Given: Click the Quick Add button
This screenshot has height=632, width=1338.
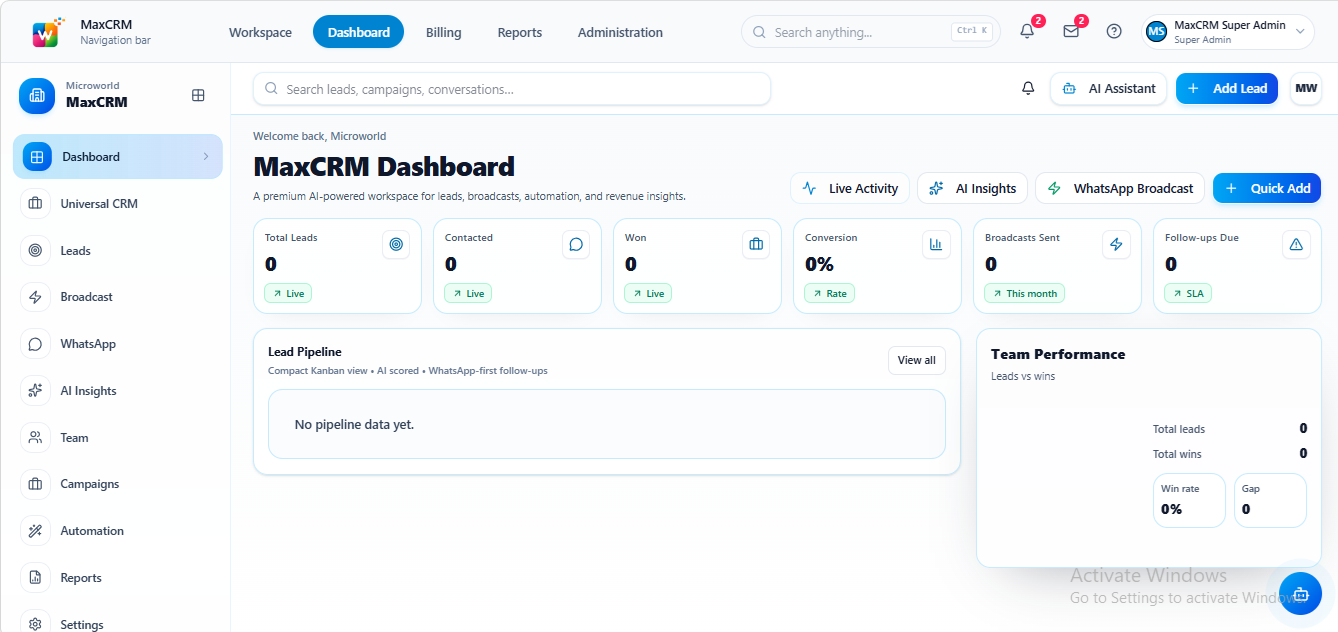Looking at the screenshot, I should 1267,188.
